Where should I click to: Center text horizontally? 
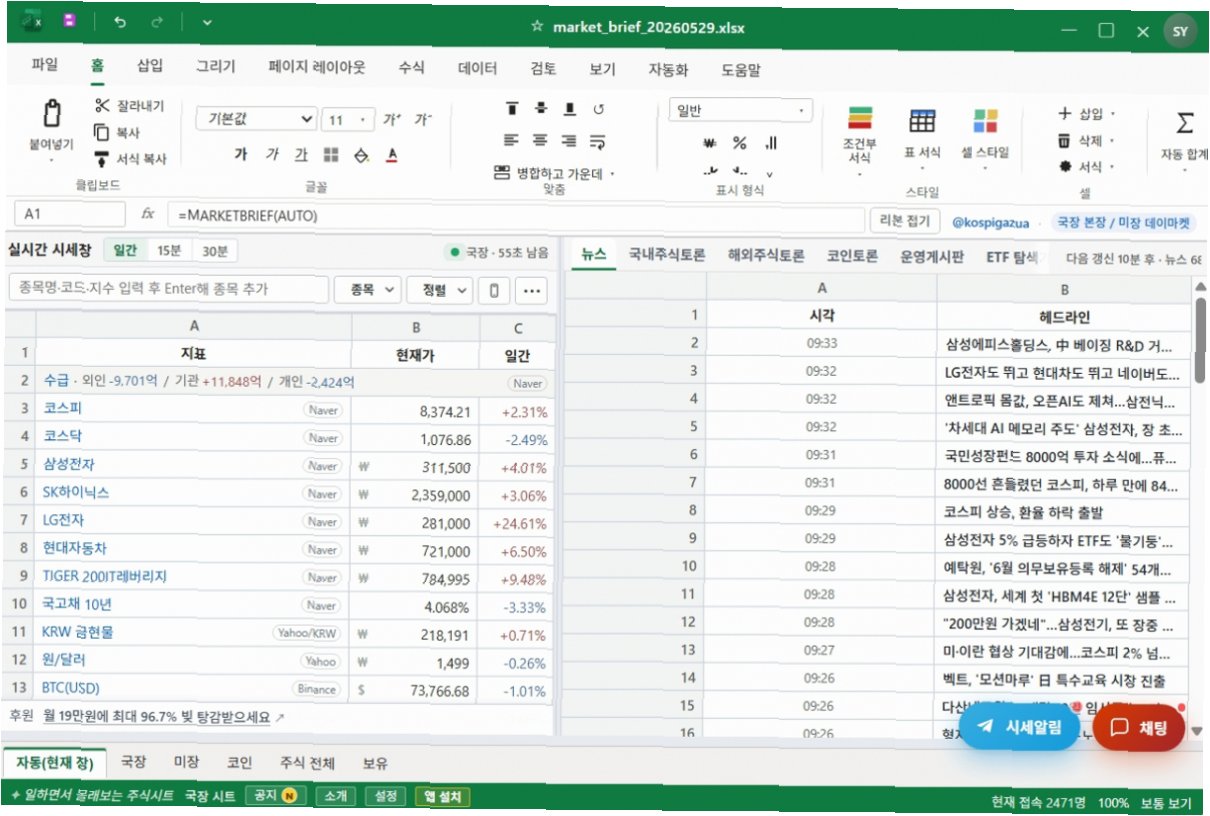click(541, 140)
